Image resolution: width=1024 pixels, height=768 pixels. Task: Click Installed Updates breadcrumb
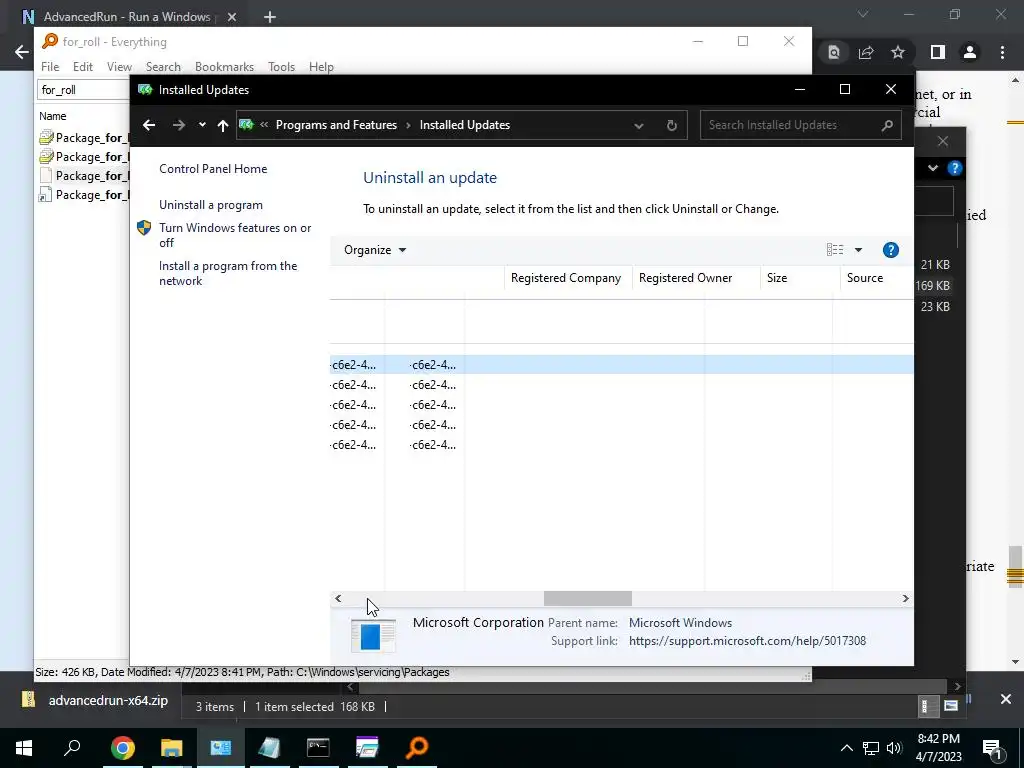click(x=464, y=125)
